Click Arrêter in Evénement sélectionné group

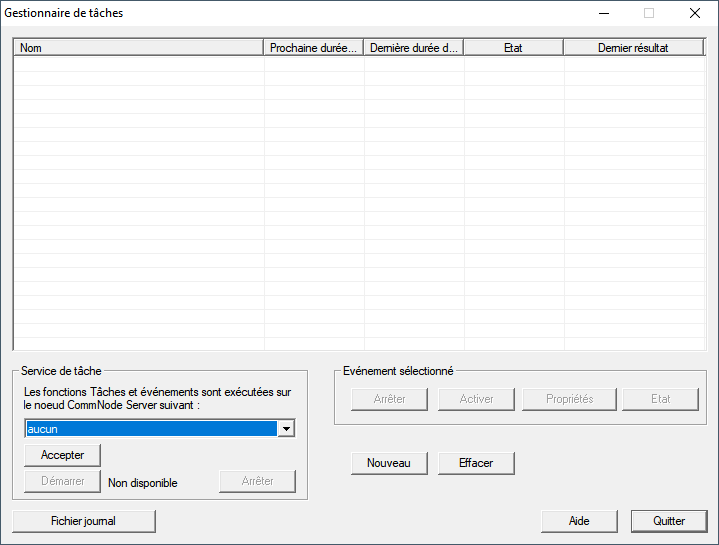coord(389,399)
